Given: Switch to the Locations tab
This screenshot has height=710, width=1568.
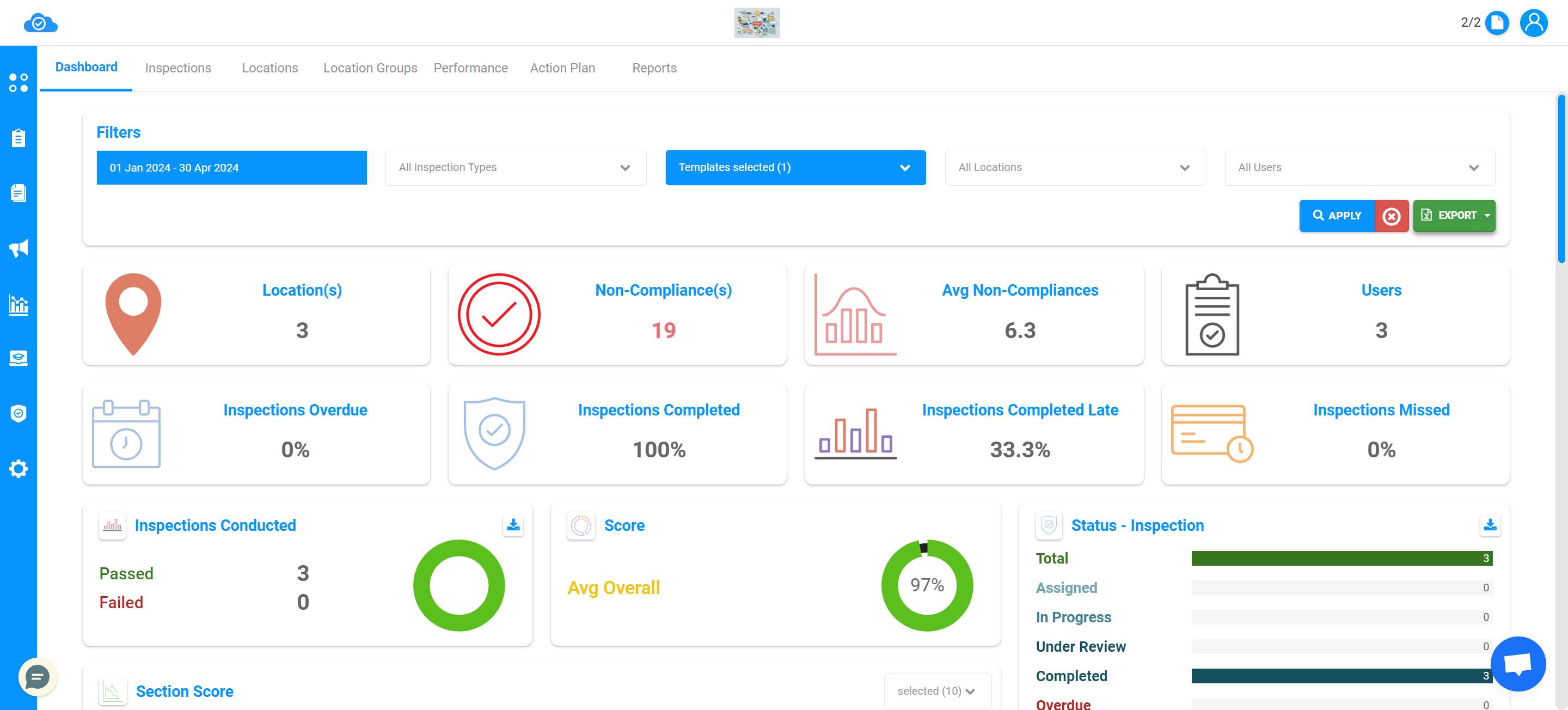Looking at the screenshot, I should point(269,68).
